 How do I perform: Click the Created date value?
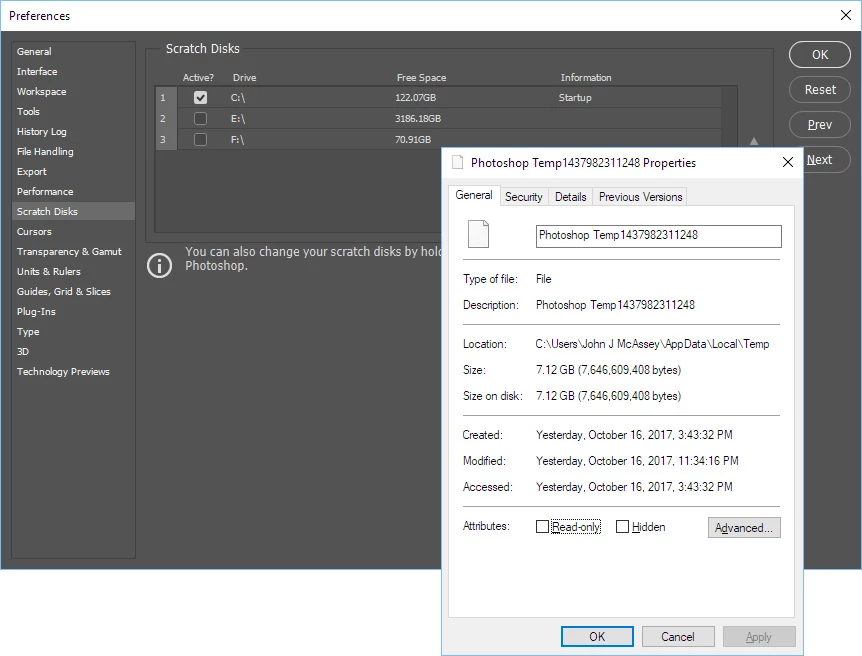click(634, 434)
